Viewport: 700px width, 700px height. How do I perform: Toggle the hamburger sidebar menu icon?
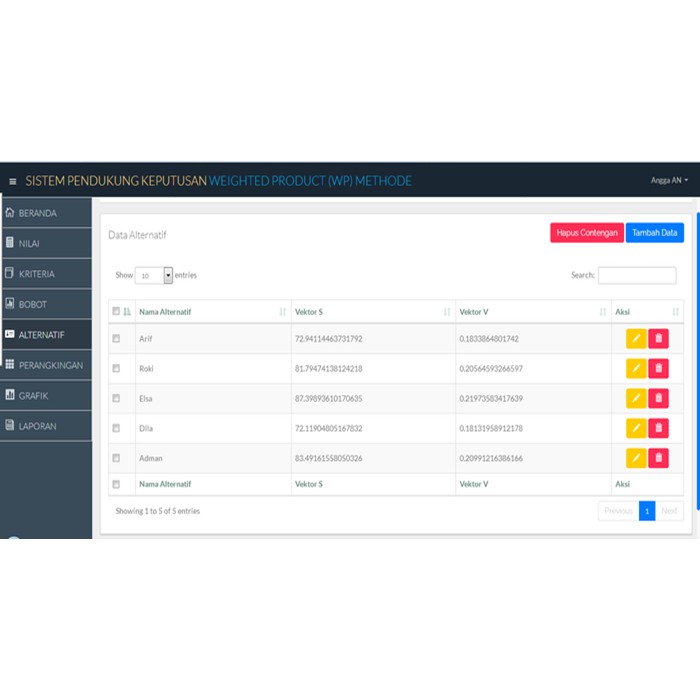[x=12, y=181]
